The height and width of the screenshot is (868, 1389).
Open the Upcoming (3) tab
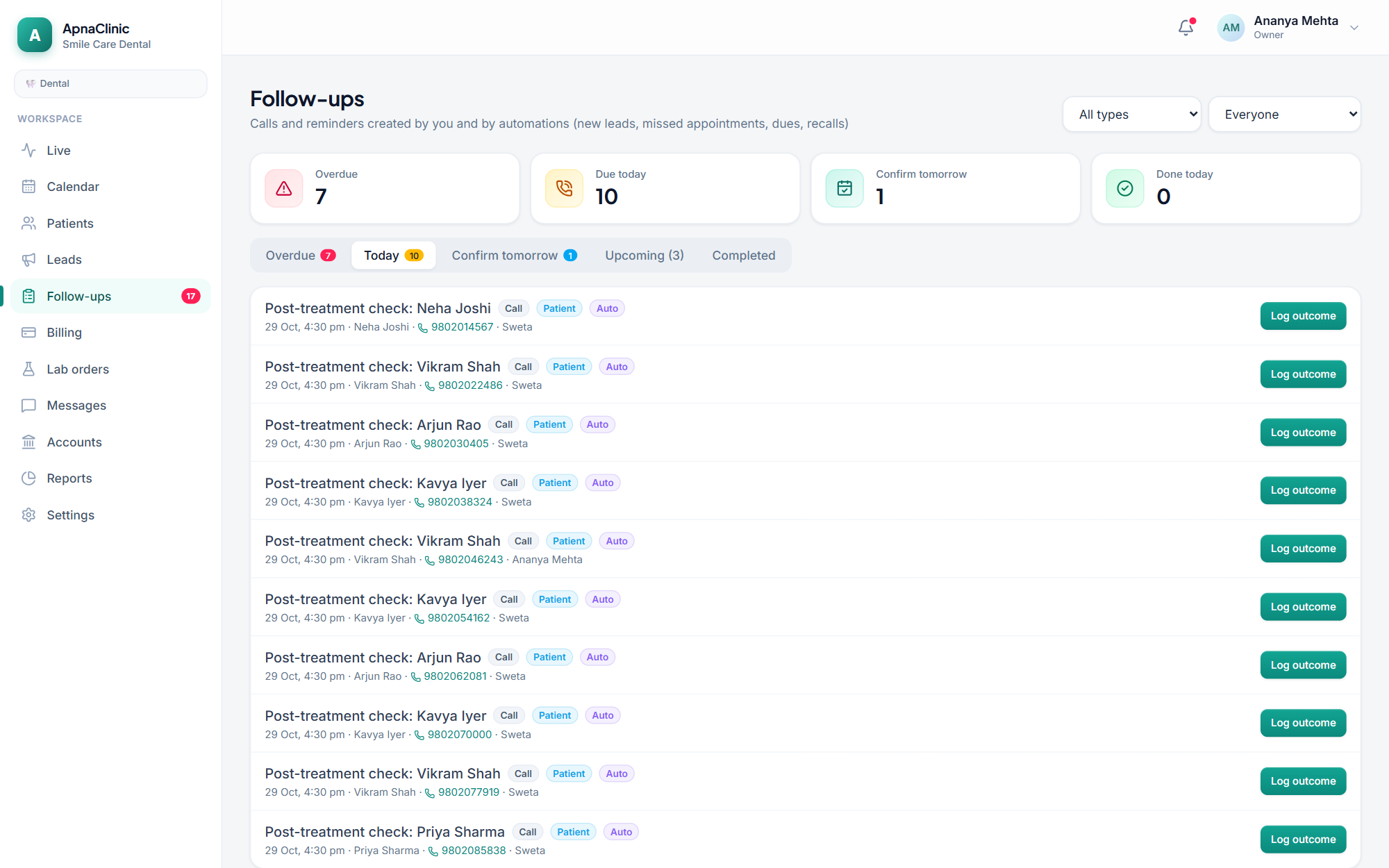click(x=644, y=255)
